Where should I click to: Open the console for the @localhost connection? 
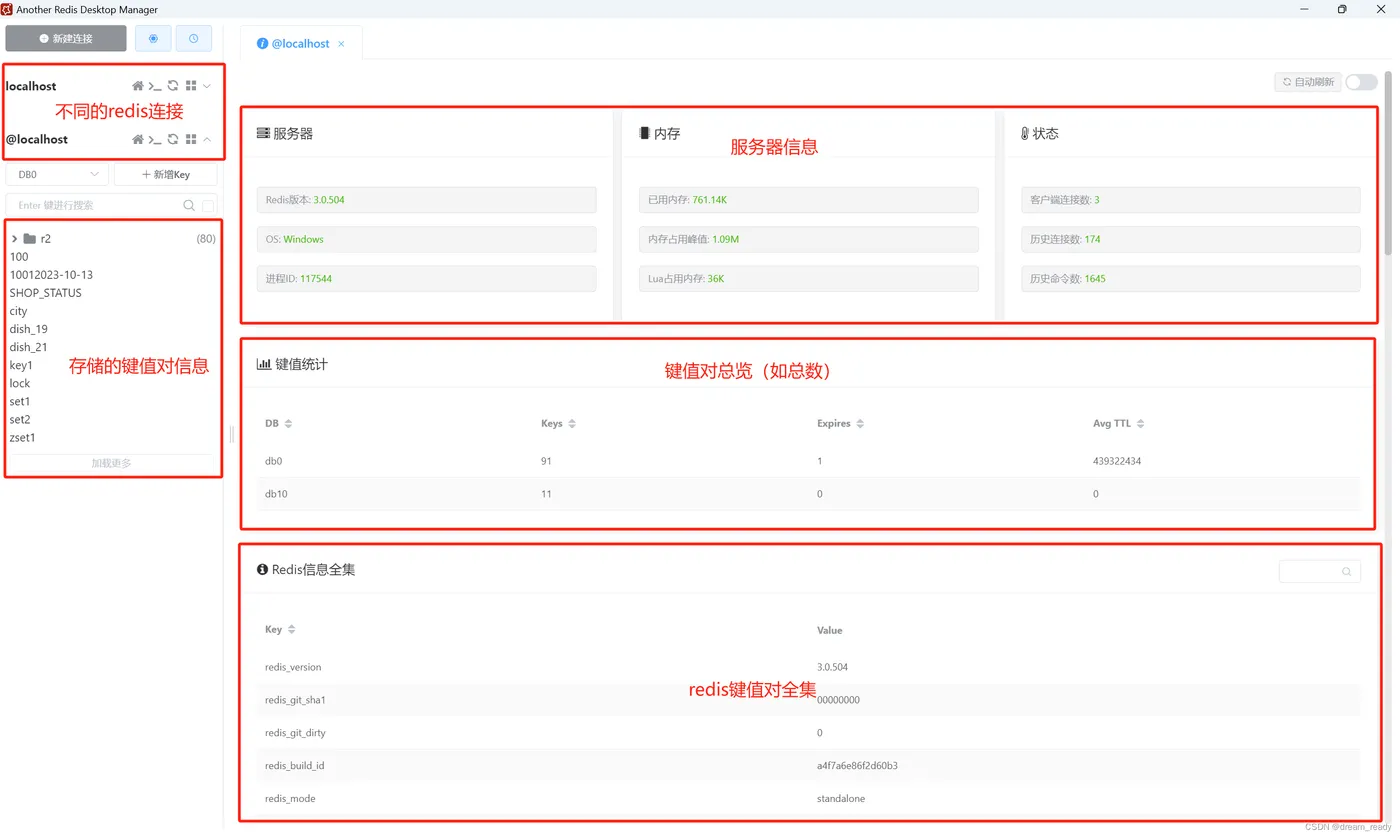[x=155, y=139]
